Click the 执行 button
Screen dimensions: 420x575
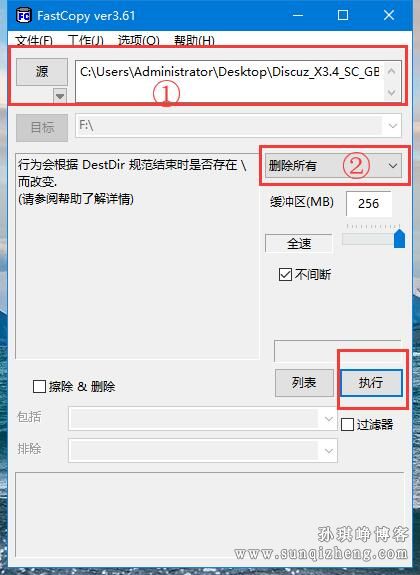[371, 382]
